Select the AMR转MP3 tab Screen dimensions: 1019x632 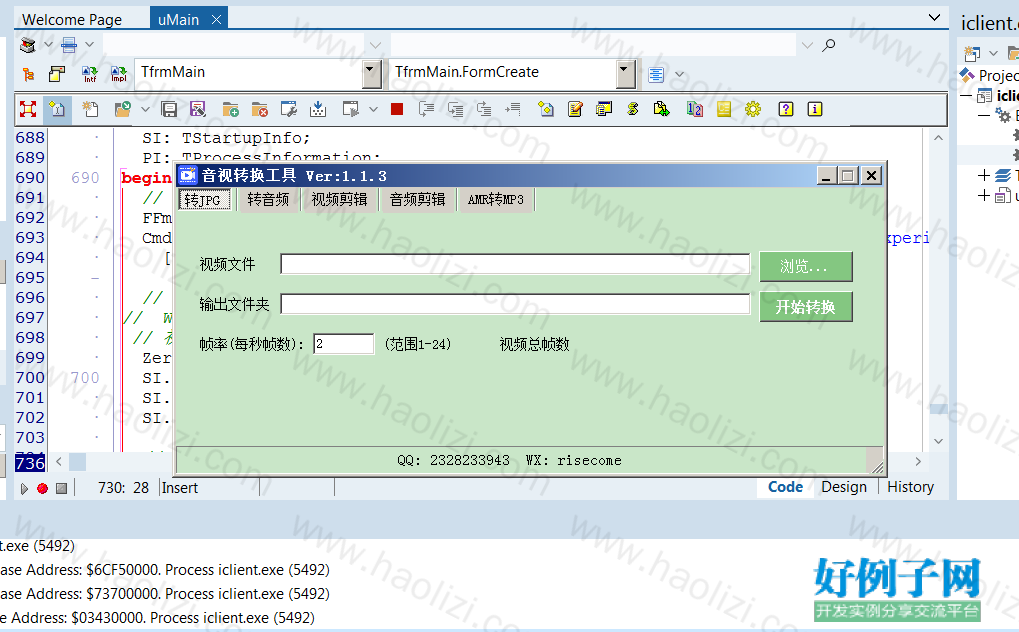495,200
